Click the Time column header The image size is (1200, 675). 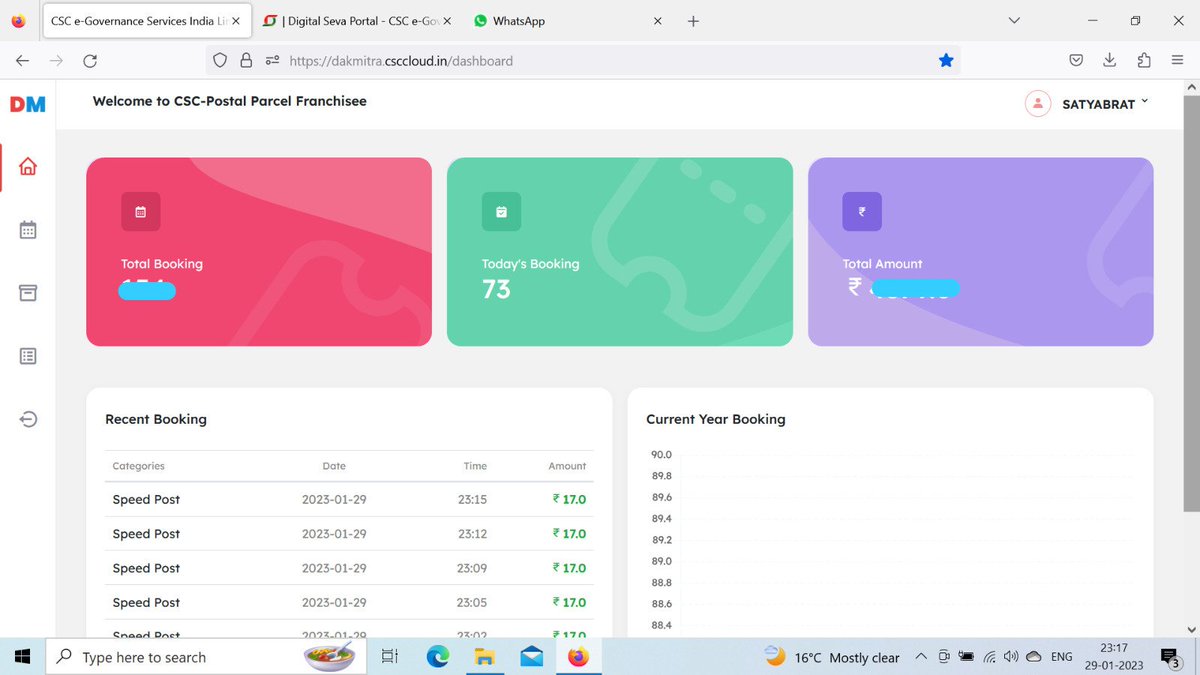(x=475, y=466)
